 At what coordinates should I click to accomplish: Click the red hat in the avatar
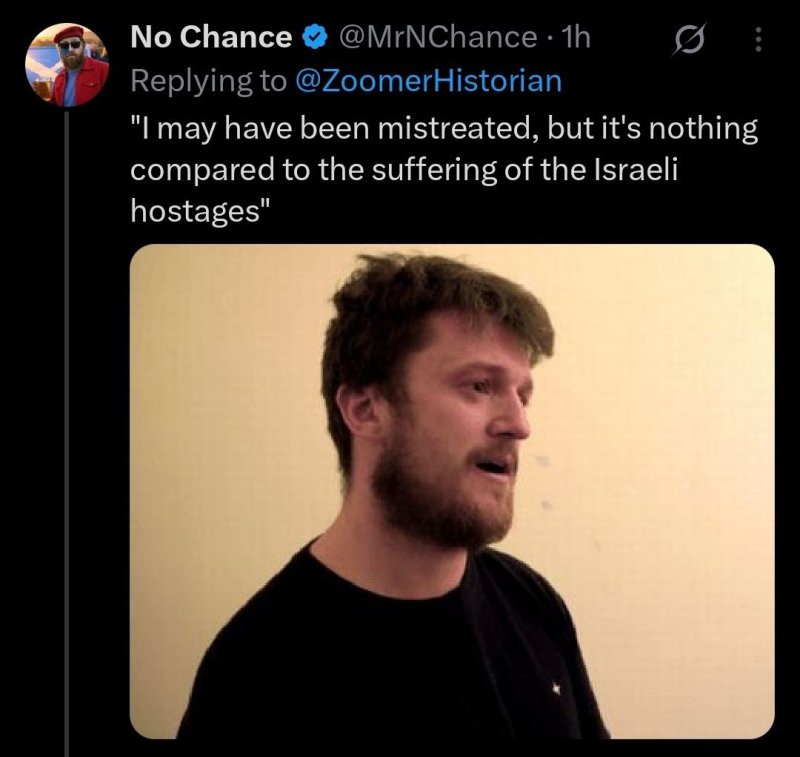click(x=69, y=33)
